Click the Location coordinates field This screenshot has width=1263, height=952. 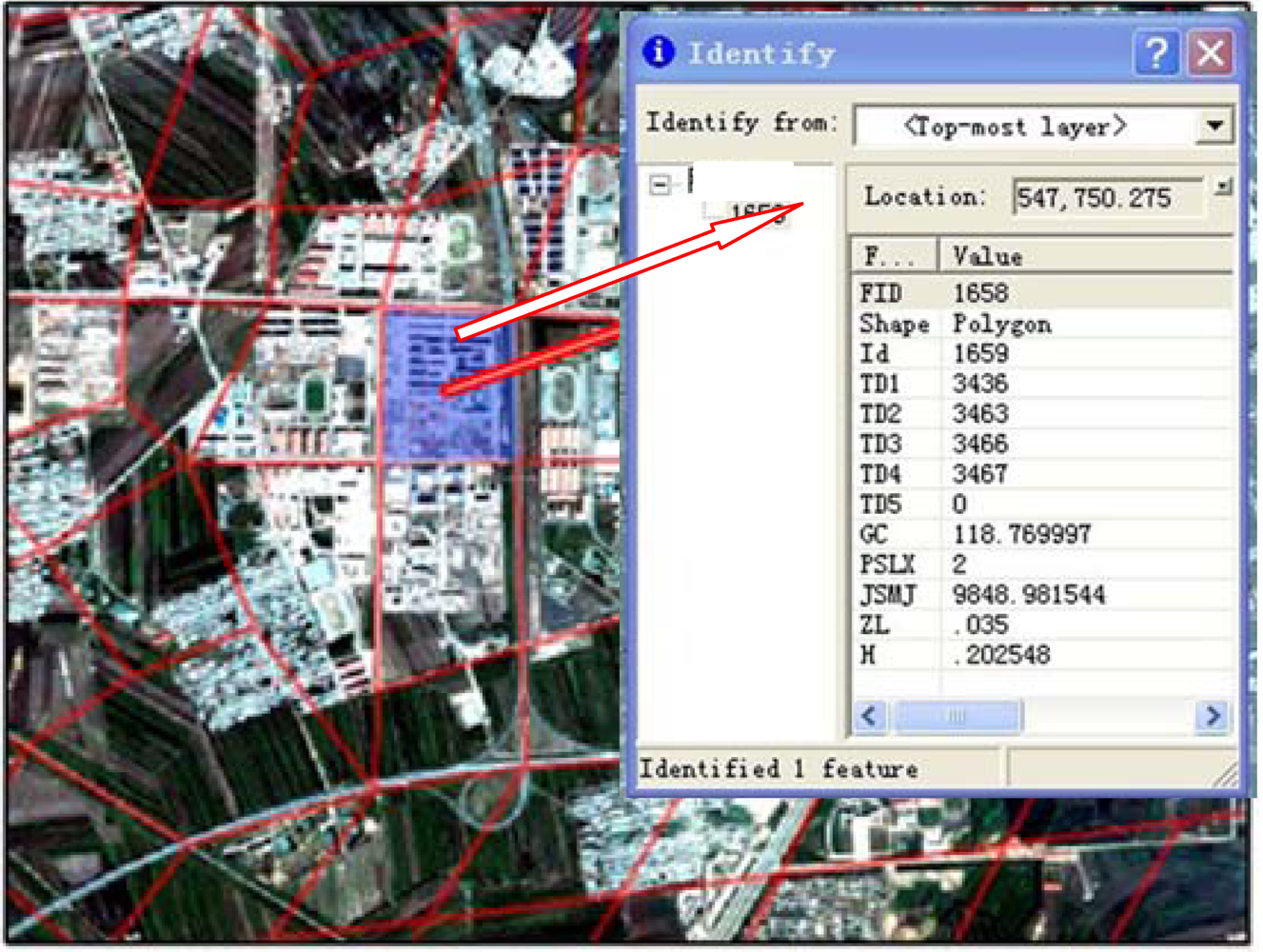coord(1106,198)
